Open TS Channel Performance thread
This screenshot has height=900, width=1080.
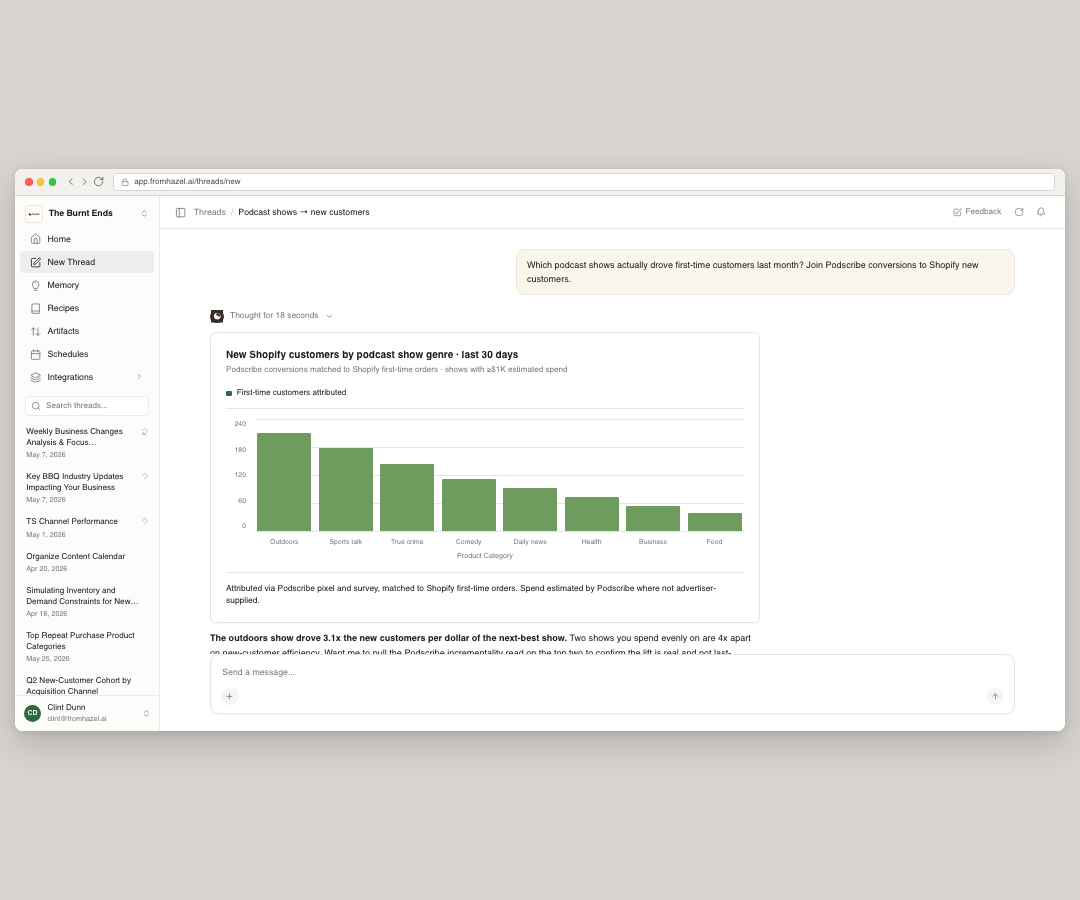pos(81,527)
